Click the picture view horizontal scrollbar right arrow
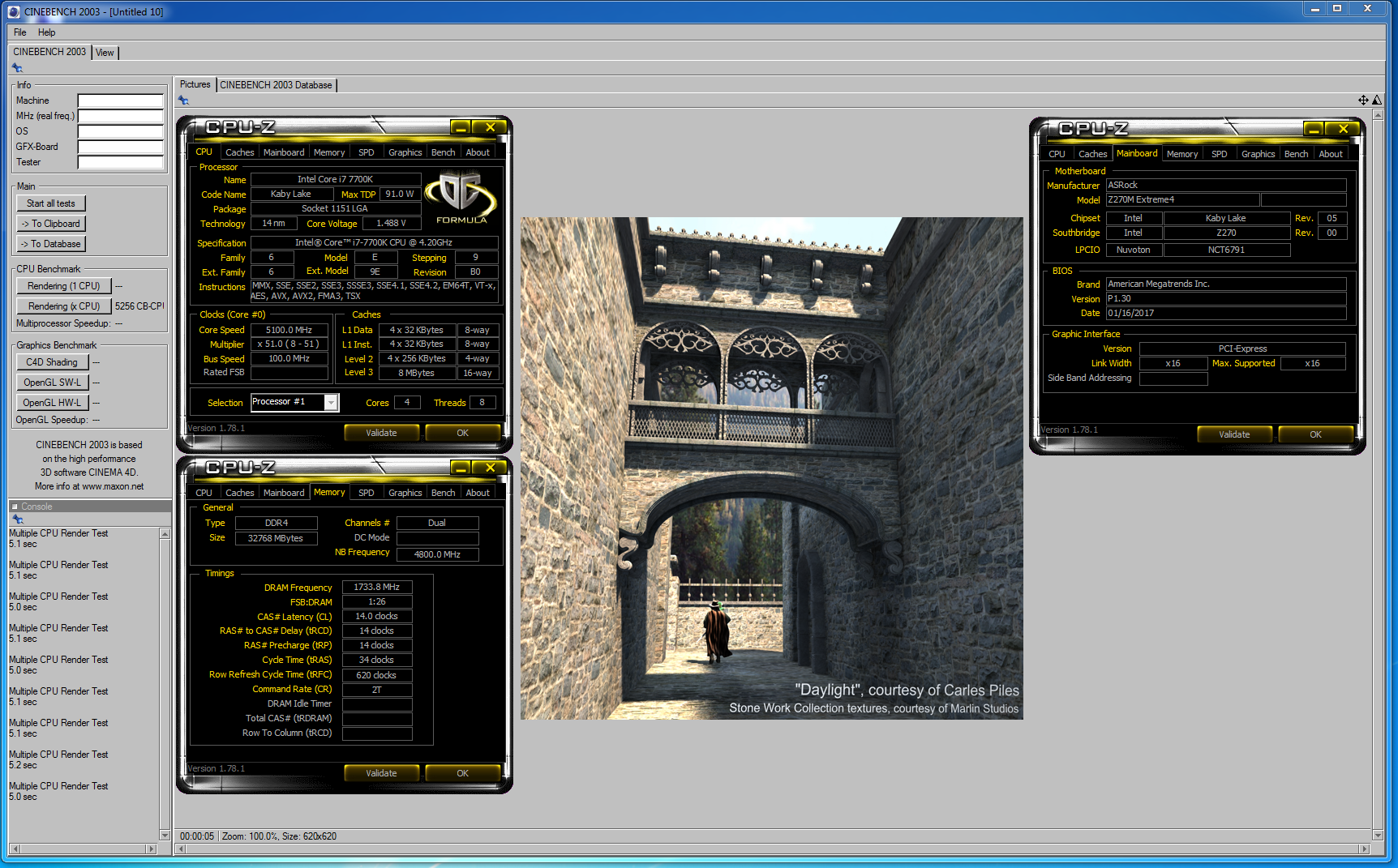The width and height of the screenshot is (1398, 868). pos(1365,849)
